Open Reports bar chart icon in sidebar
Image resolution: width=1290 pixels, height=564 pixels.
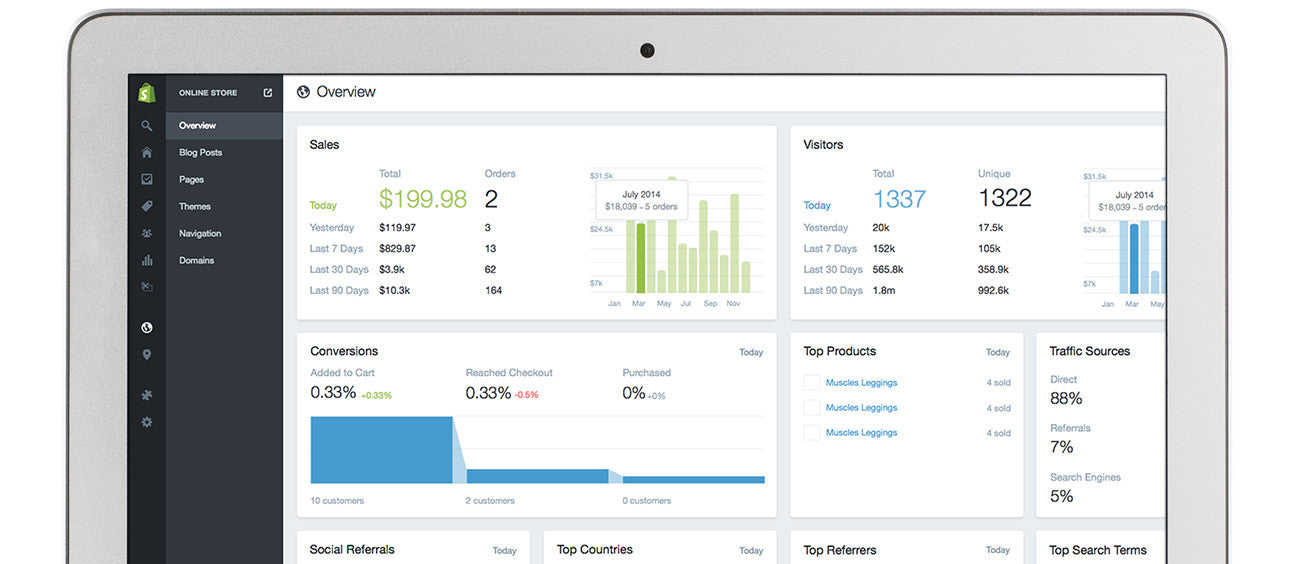coord(147,260)
